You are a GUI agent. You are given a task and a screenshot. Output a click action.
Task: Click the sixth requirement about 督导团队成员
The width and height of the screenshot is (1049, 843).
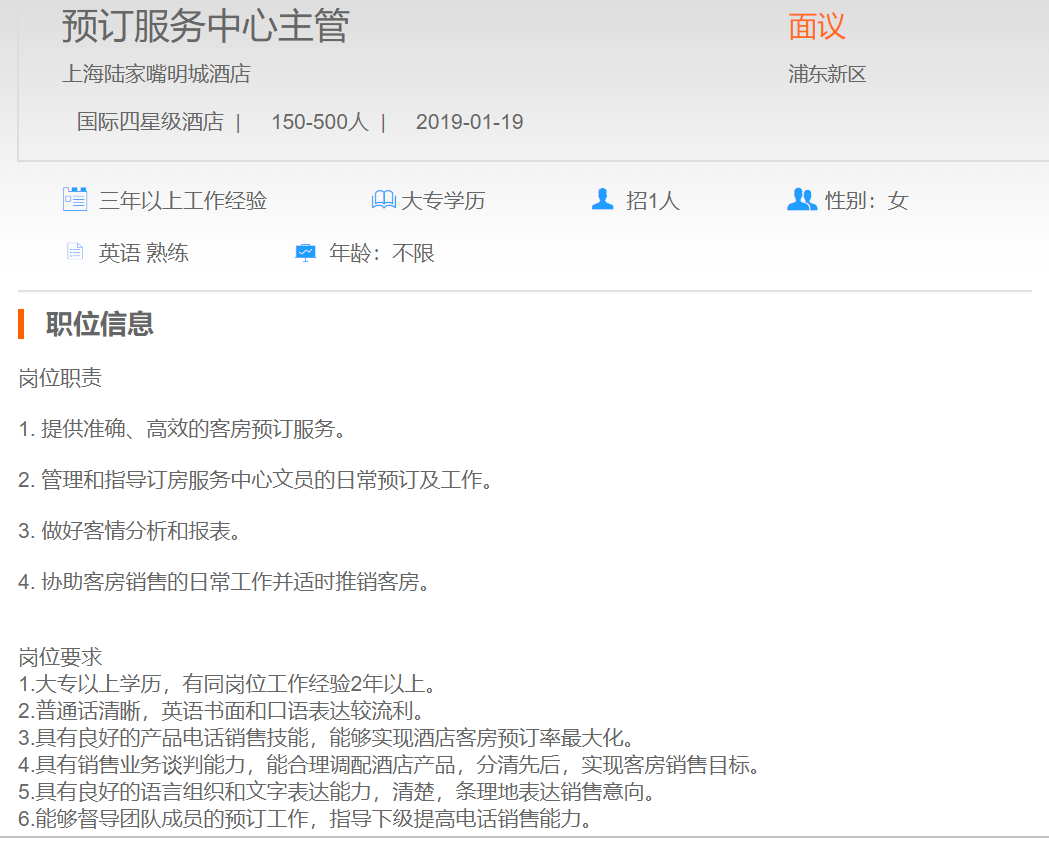(305, 820)
